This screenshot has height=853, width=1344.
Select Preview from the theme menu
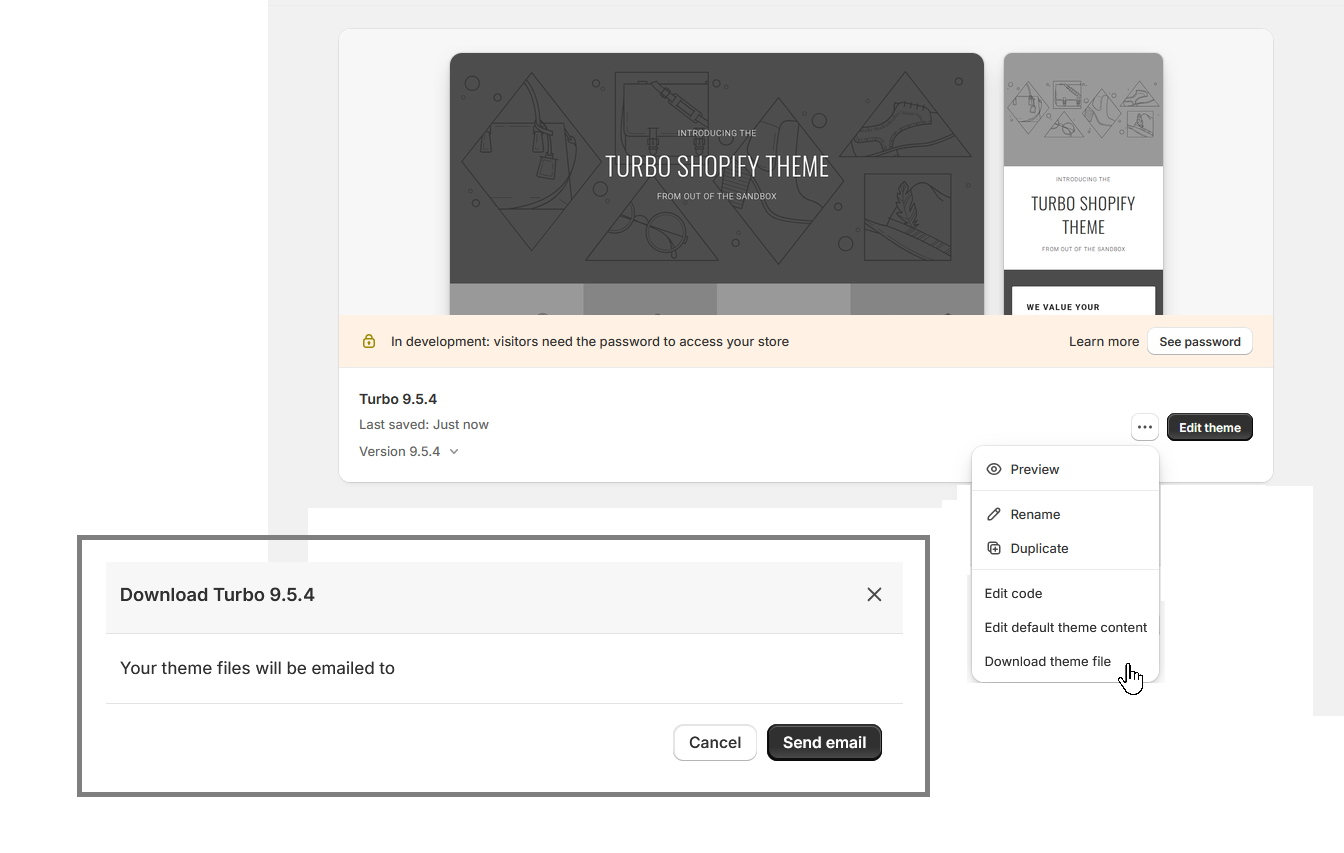[x=1065, y=469]
